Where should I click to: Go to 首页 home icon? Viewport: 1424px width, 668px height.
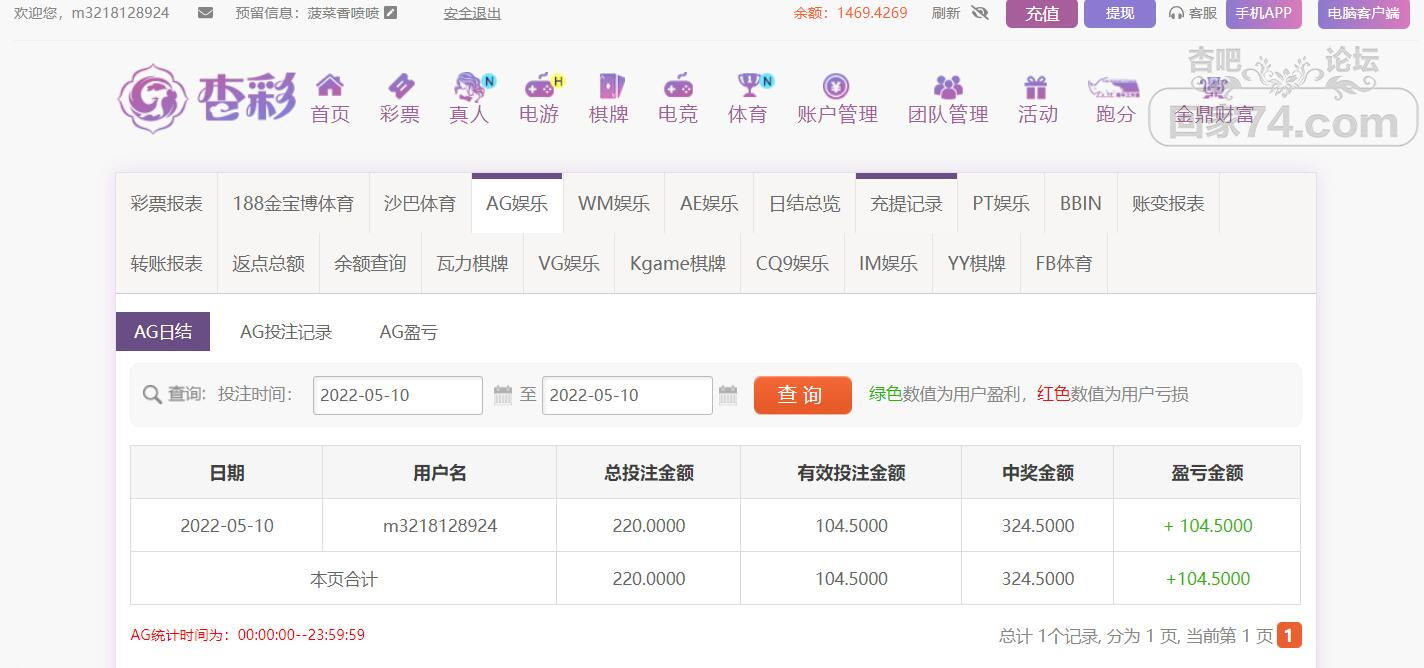coord(330,86)
